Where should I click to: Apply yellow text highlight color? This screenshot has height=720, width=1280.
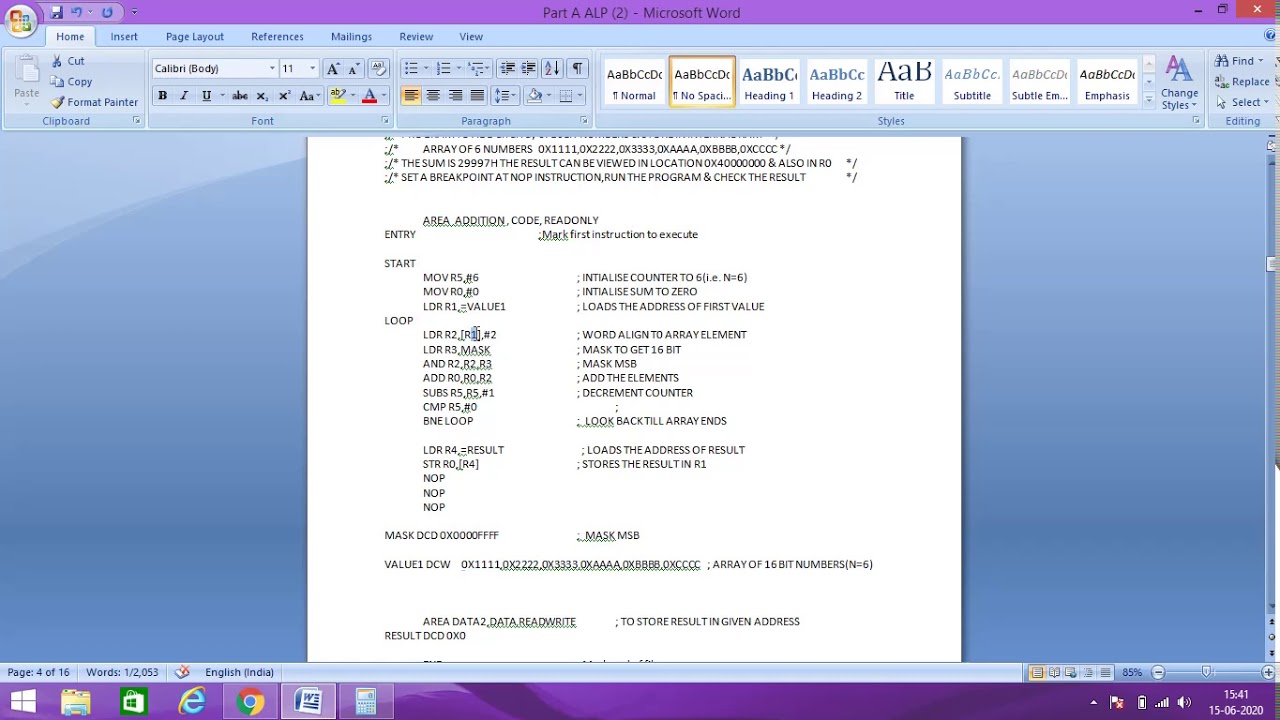click(338, 96)
